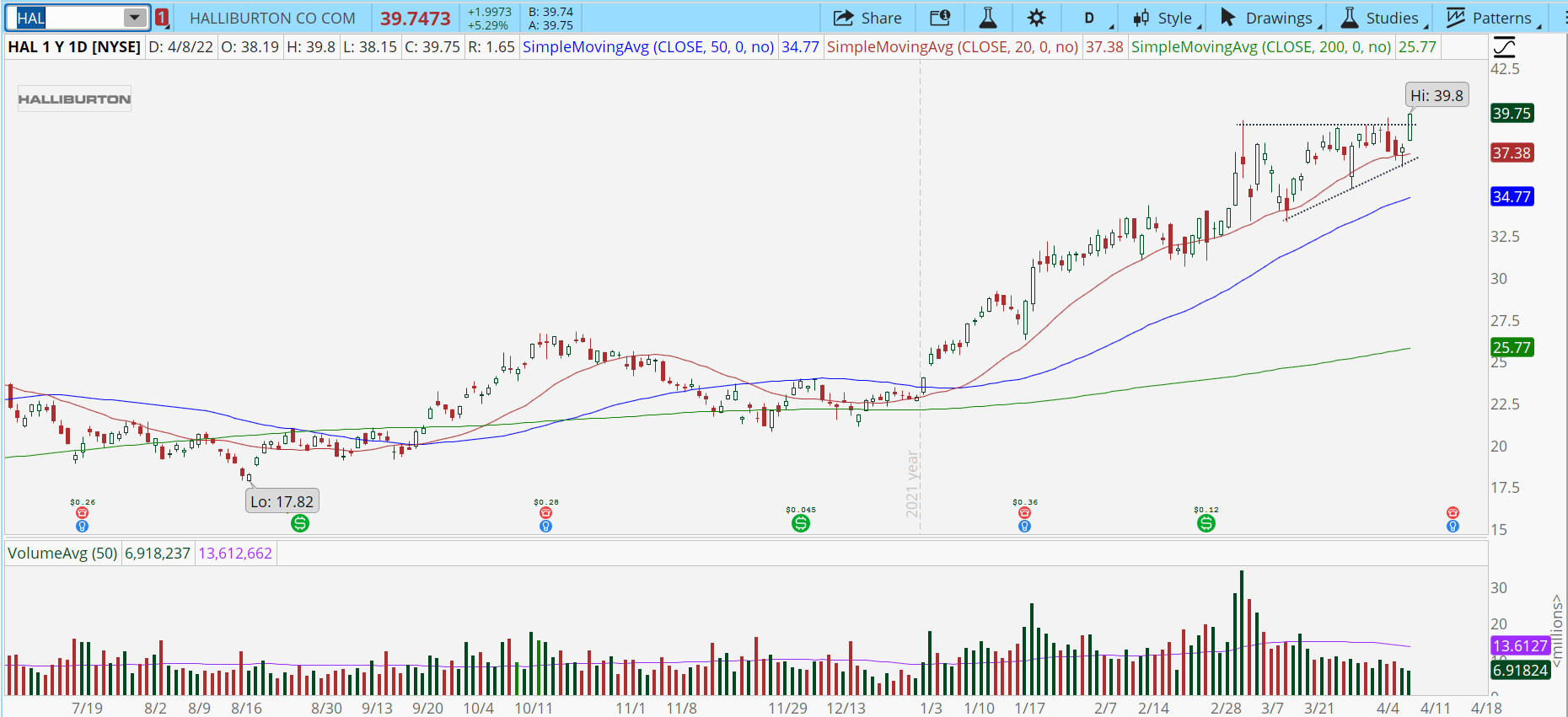Click the VolumeAvg (50) study label
1568x717 pixels.
[62, 554]
